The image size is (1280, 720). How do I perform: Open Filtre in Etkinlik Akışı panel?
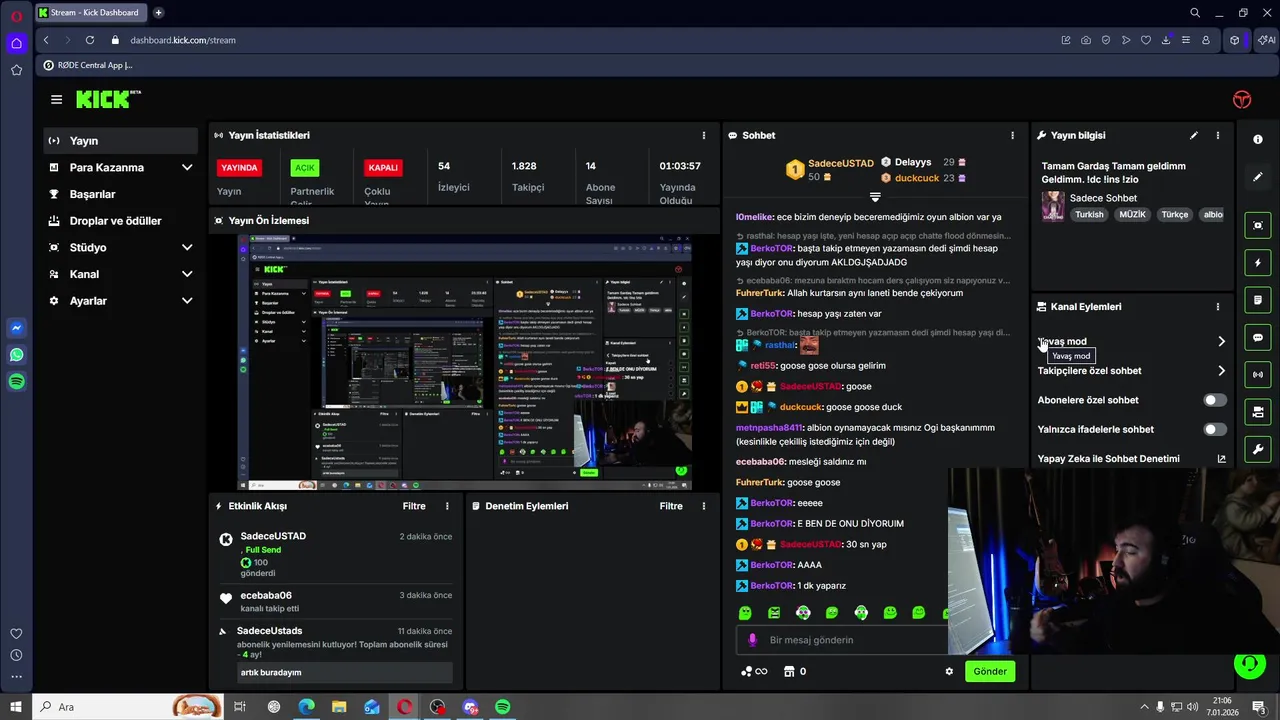(x=414, y=506)
